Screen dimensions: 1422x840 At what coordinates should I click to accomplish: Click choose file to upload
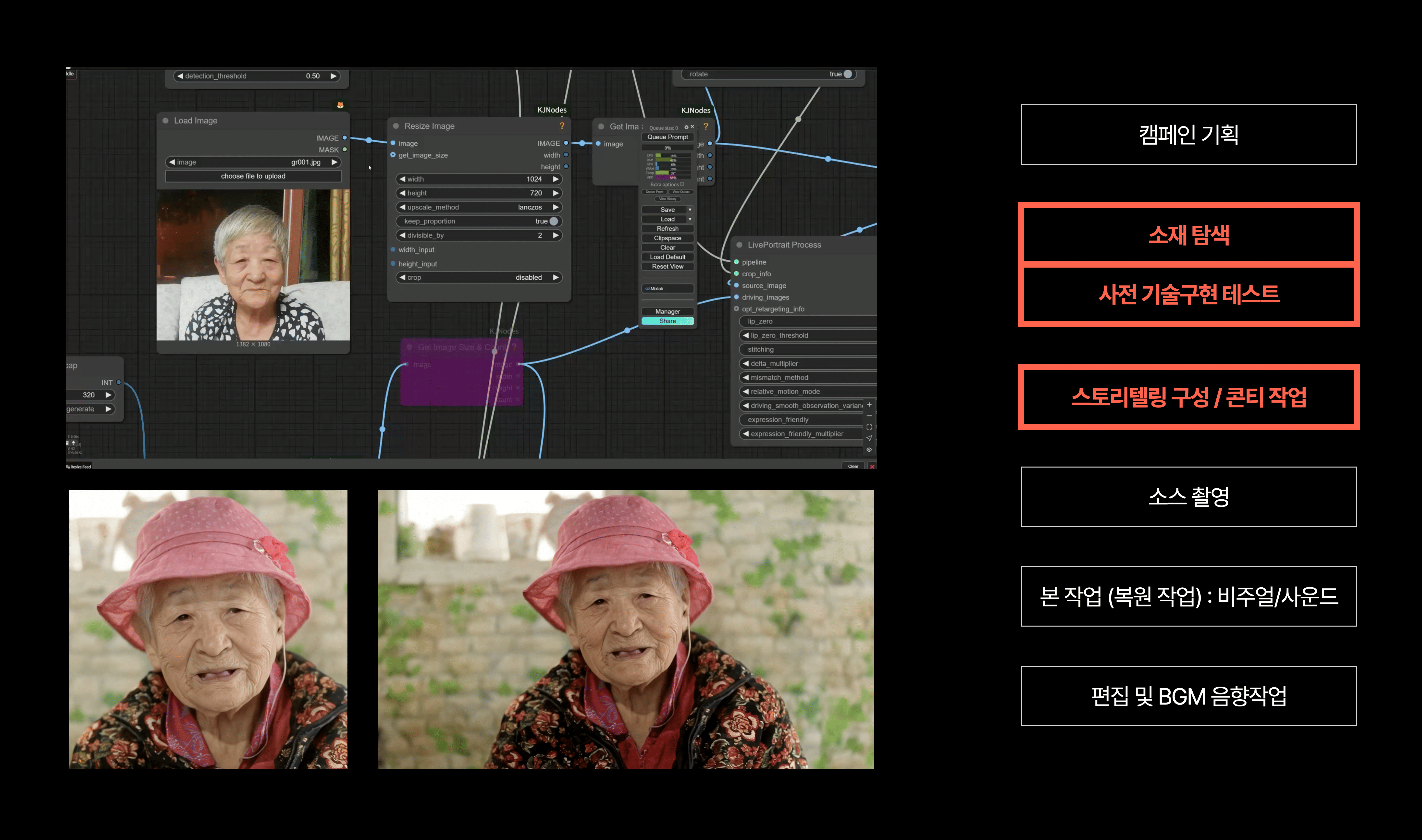click(253, 176)
